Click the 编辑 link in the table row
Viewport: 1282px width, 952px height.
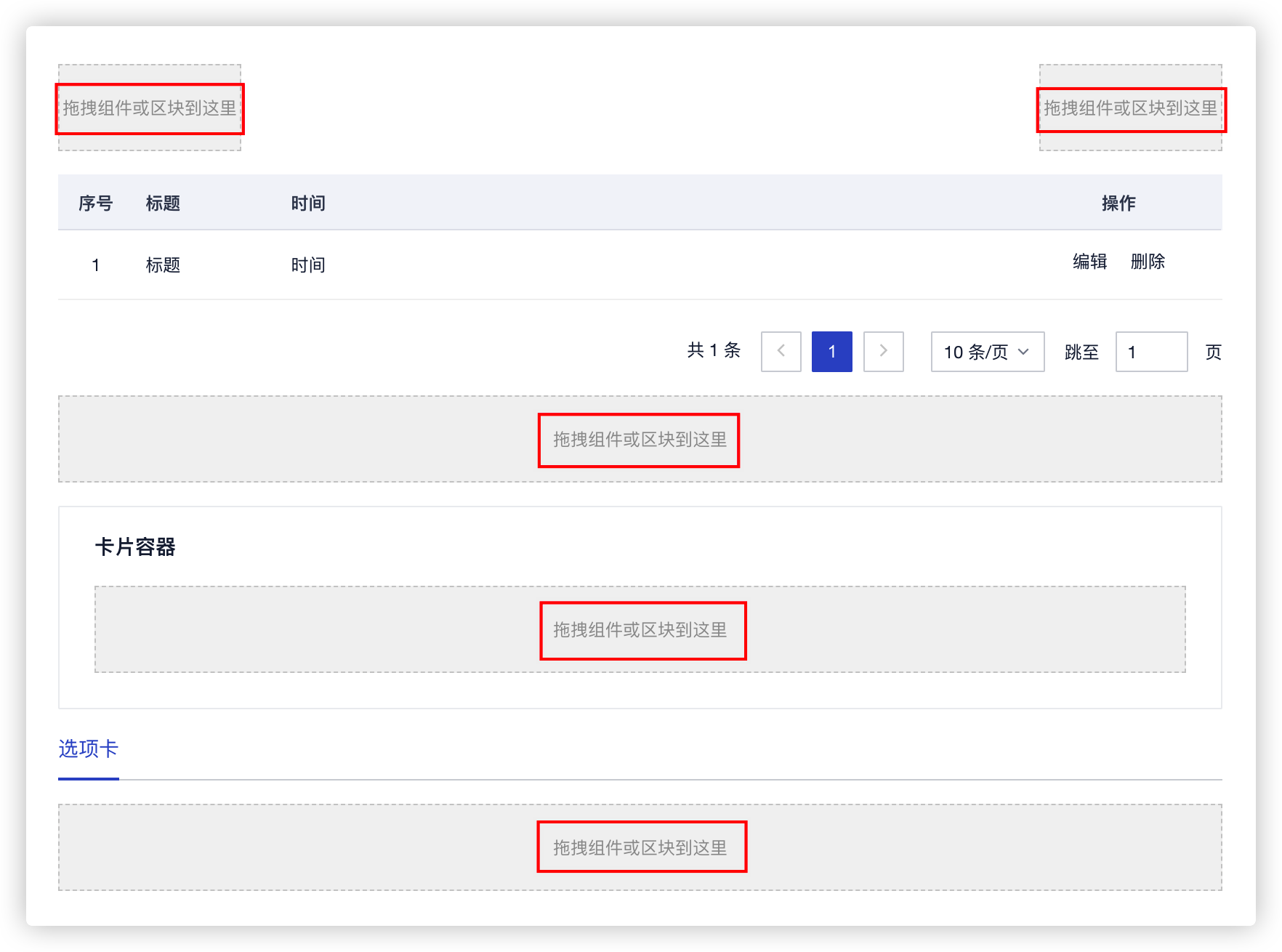click(x=1089, y=262)
